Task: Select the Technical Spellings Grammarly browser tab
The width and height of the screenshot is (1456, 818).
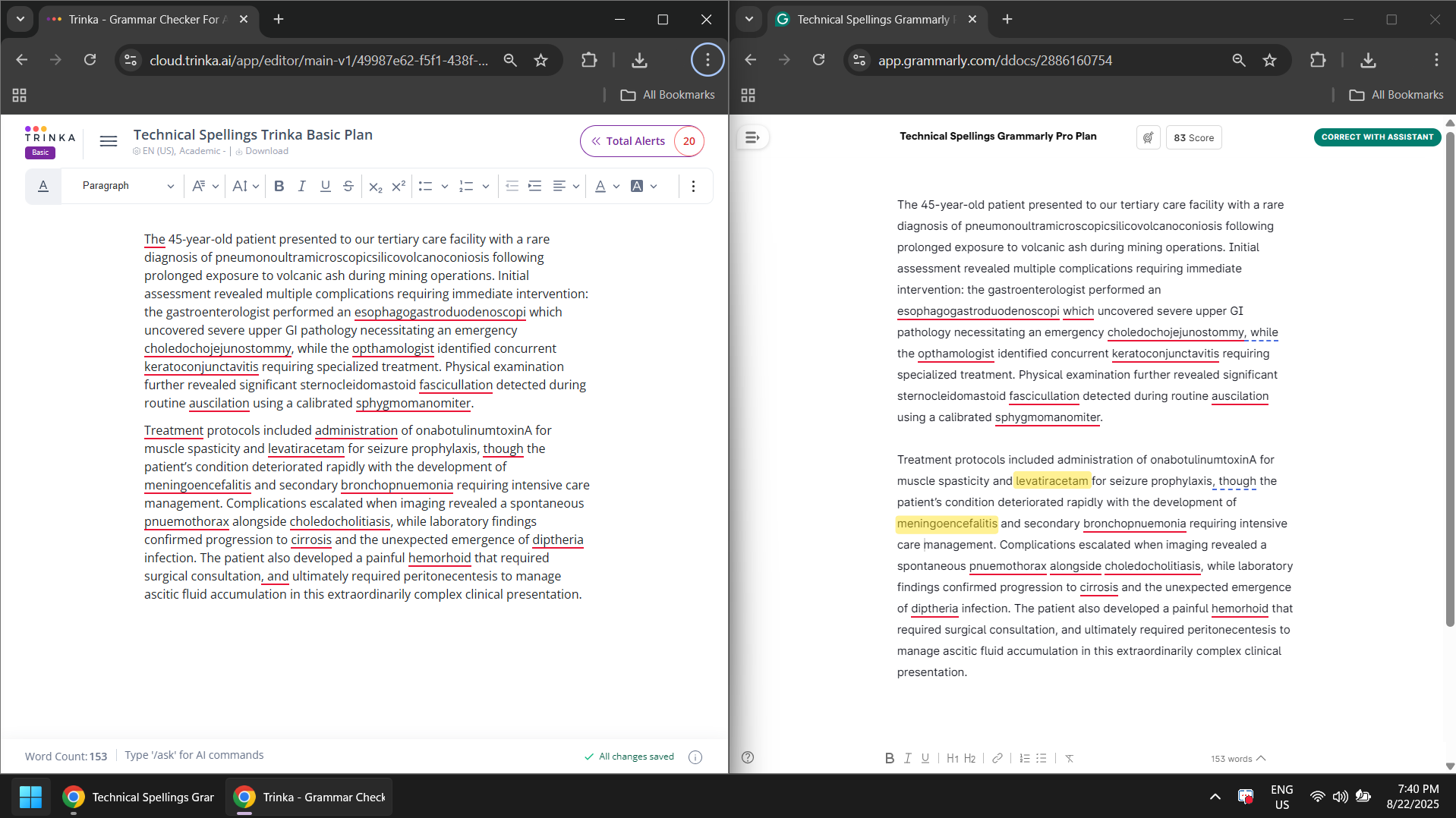Action: click(x=877, y=20)
